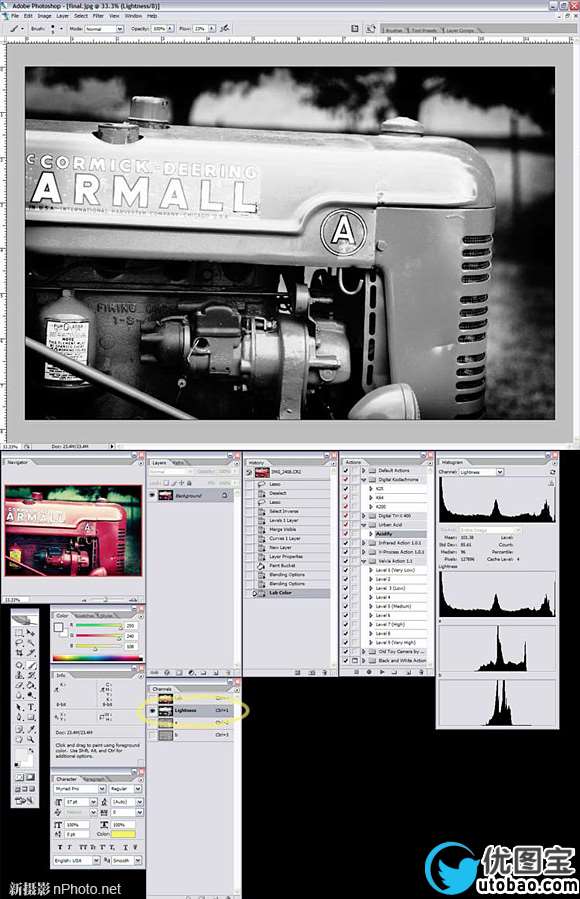Refresh the histogram with its corner icon
Viewport: 580px width, 899px height.
[552, 472]
